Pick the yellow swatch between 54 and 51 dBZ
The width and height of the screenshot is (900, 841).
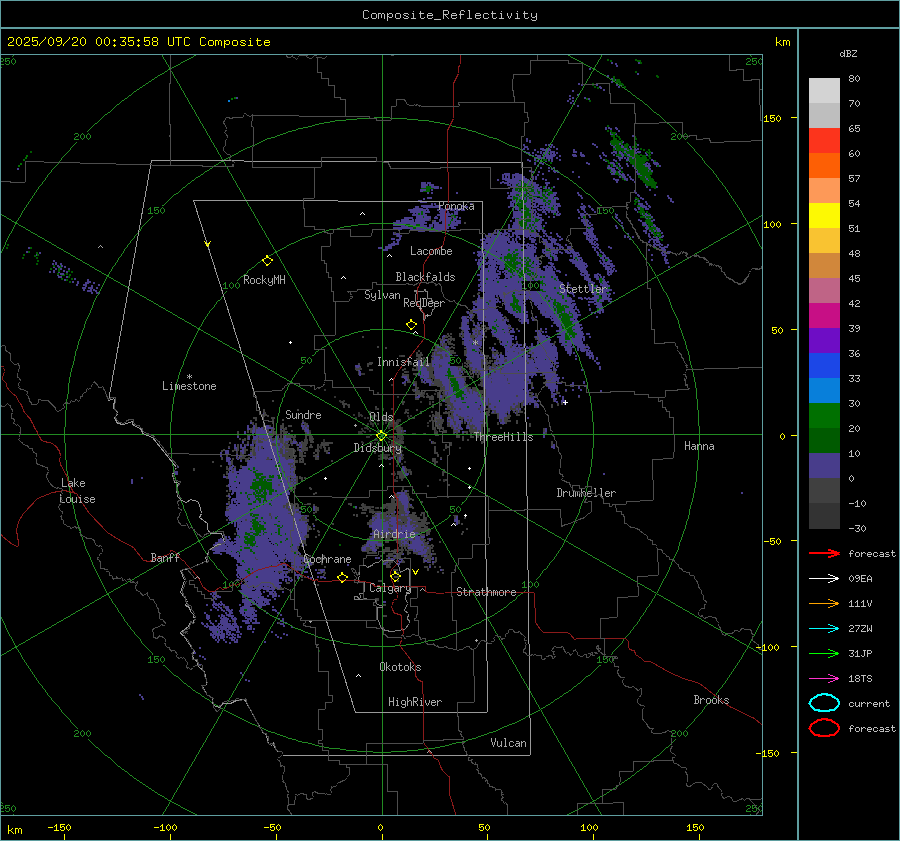pos(824,216)
